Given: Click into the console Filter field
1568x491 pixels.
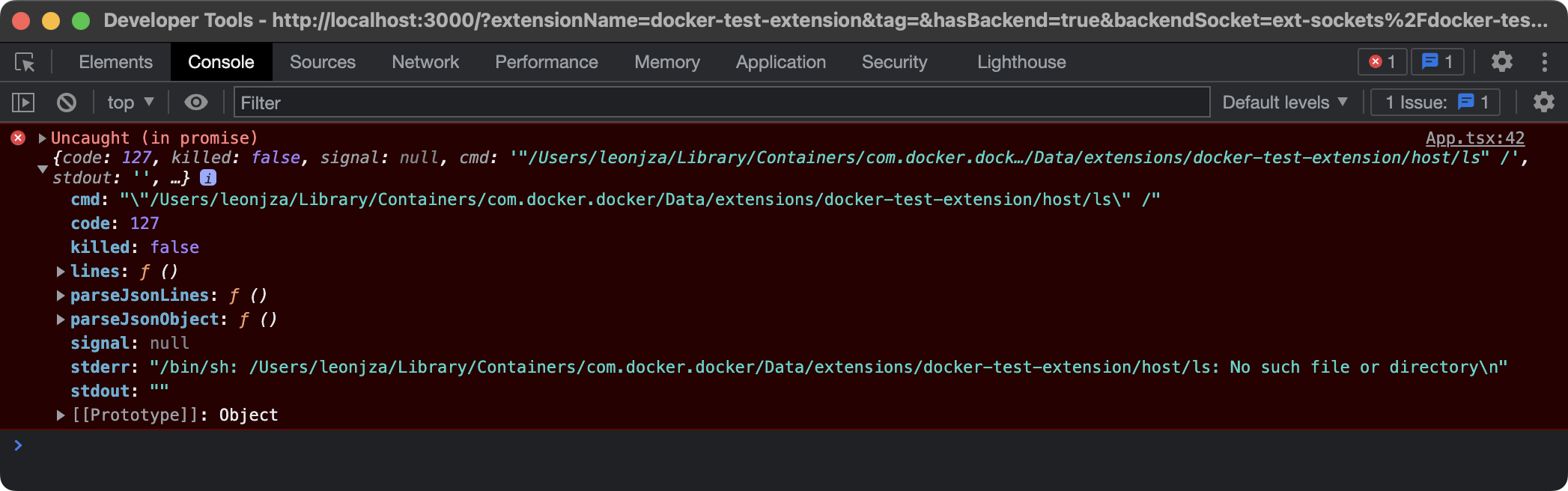Looking at the screenshot, I should pos(720,103).
